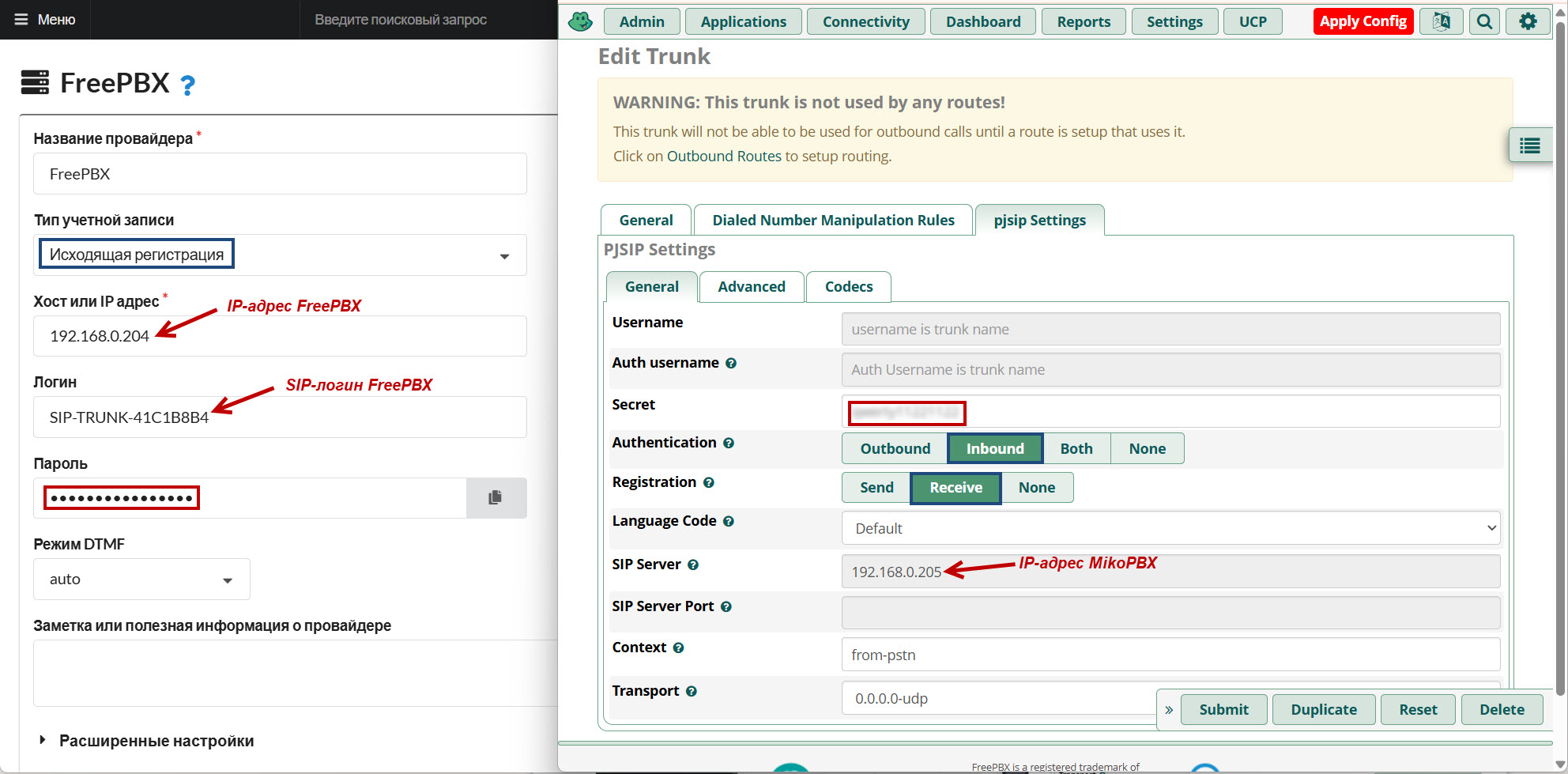Set Authentication to Both
The image size is (1568, 774).
(x=1076, y=448)
